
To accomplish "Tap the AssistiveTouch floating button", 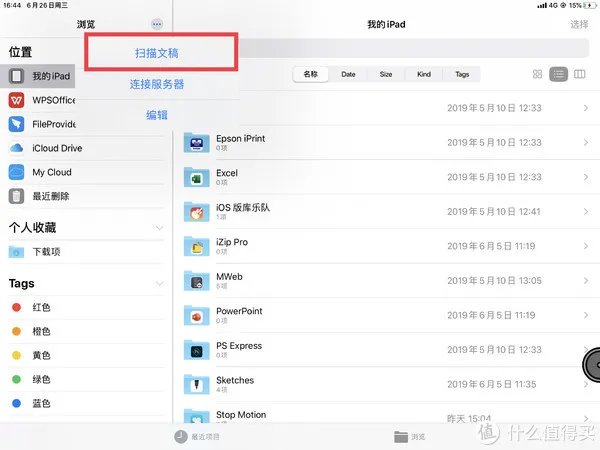I will [592, 365].
